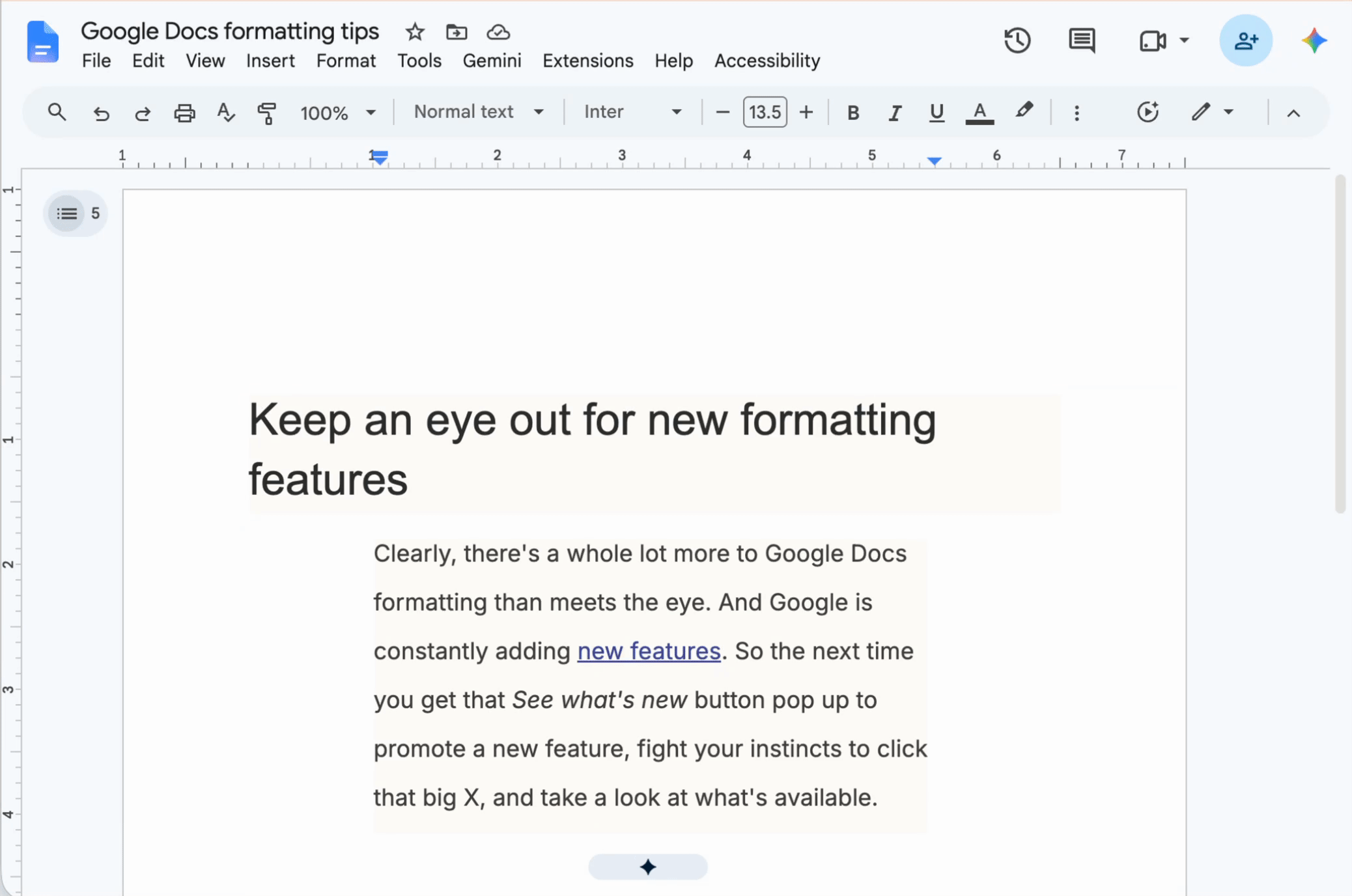Open the Extensions menu
Image resolution: width=1352 pixels, height=896 pixels.
click(587, 61)
